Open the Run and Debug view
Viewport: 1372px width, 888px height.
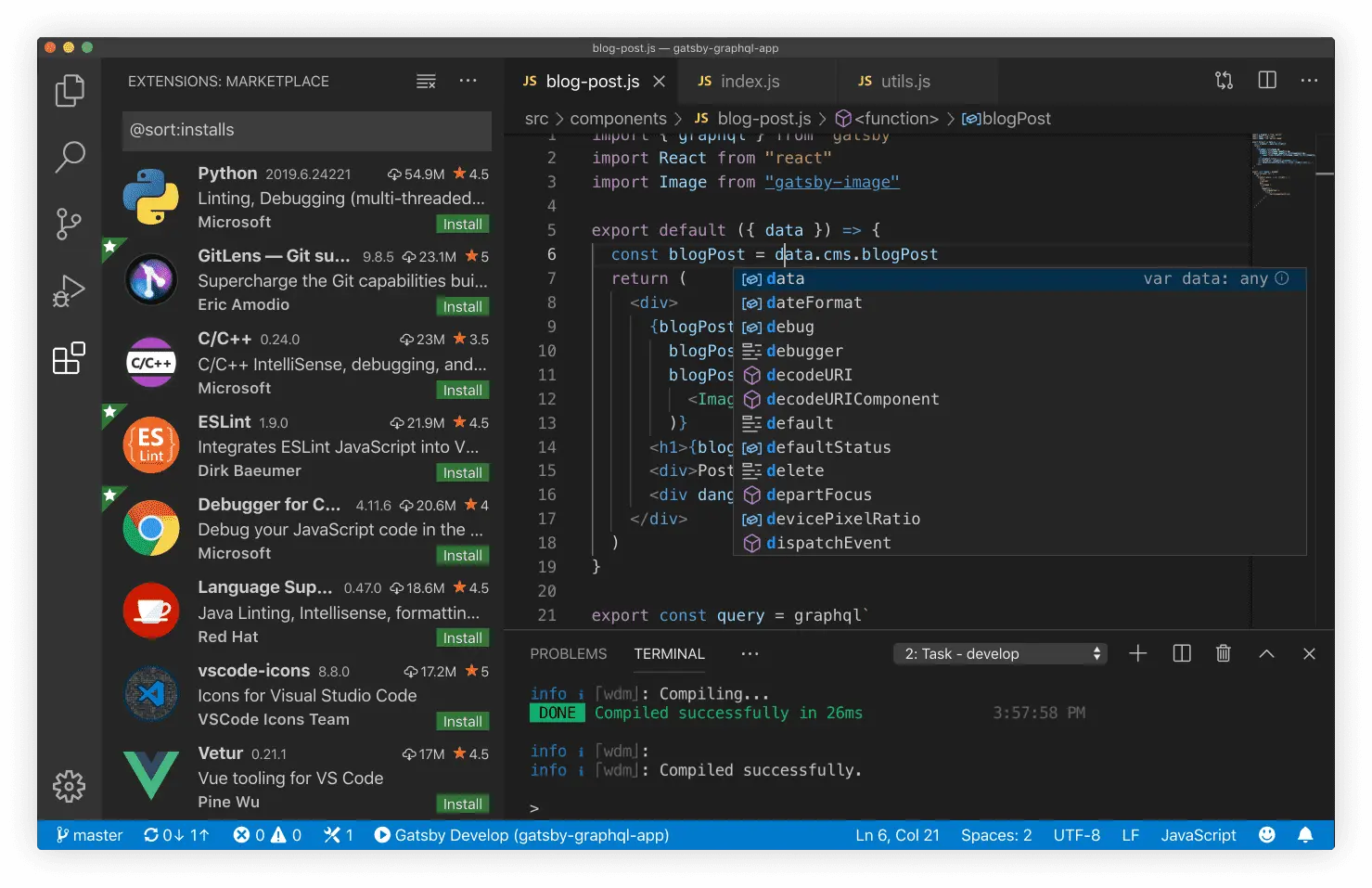point(70,290)
